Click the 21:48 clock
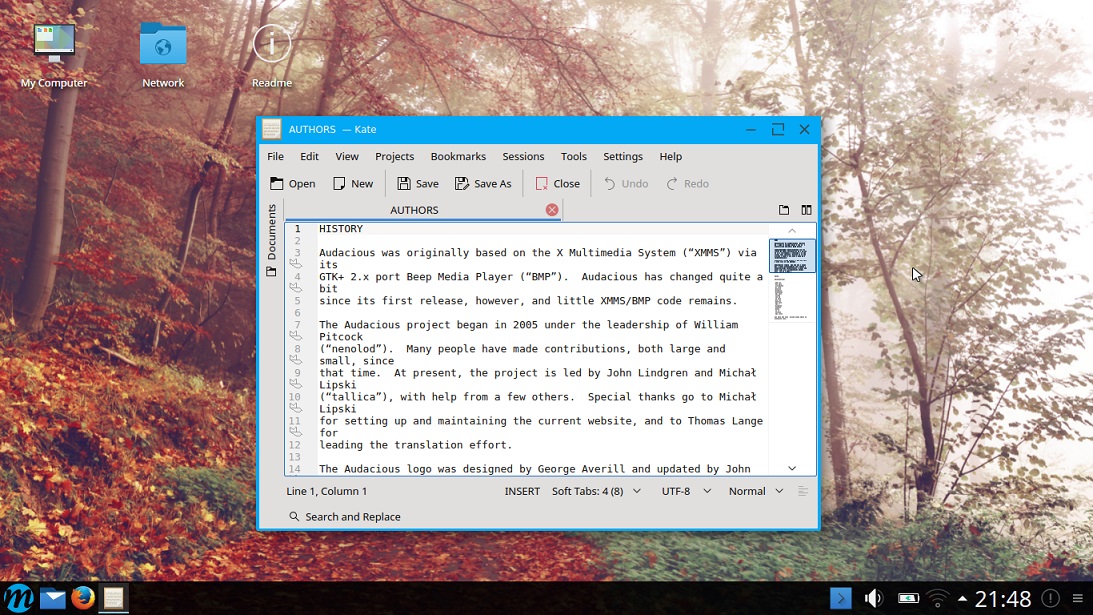Image resolution: width=1093 pixels, height=615 pixels. click(1003, 598)
